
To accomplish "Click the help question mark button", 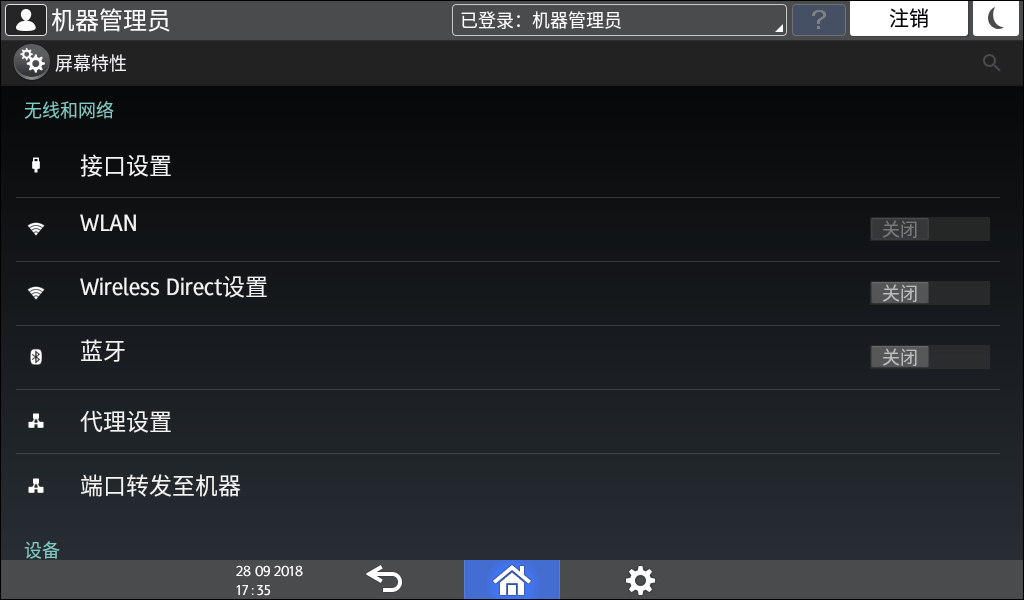I will (819, 20).
